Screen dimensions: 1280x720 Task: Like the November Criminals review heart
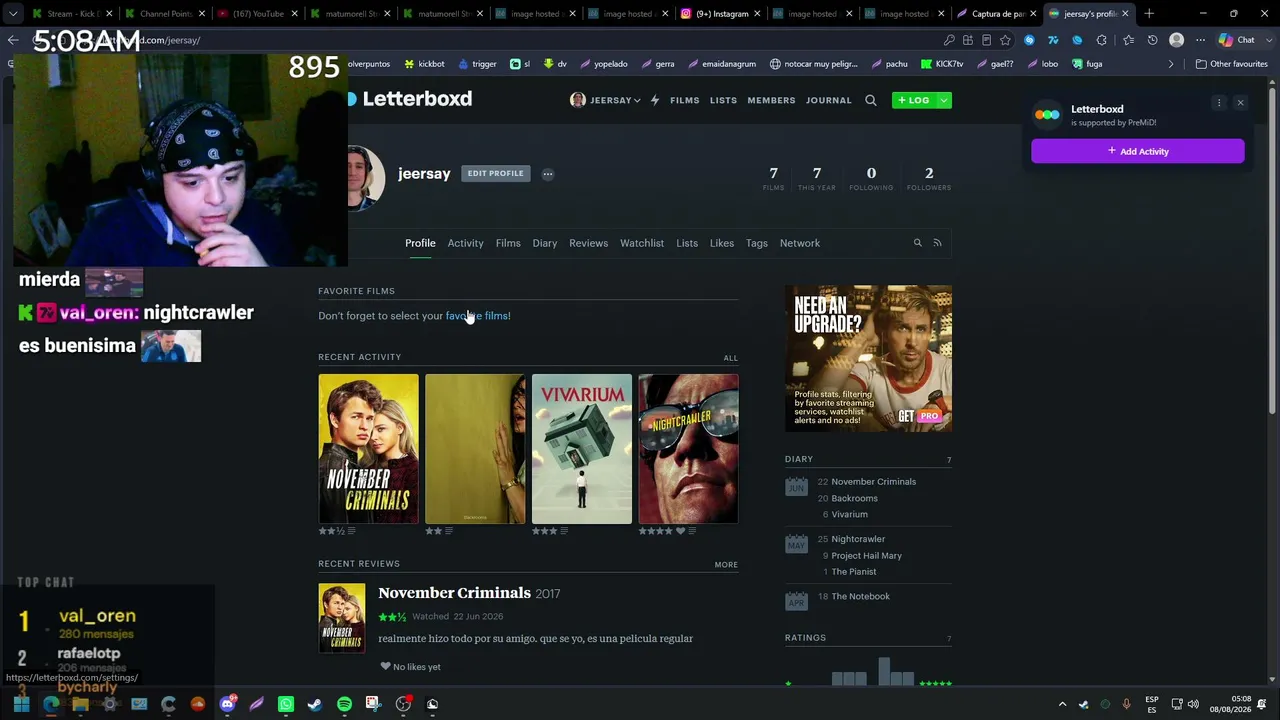click(385, 667)
